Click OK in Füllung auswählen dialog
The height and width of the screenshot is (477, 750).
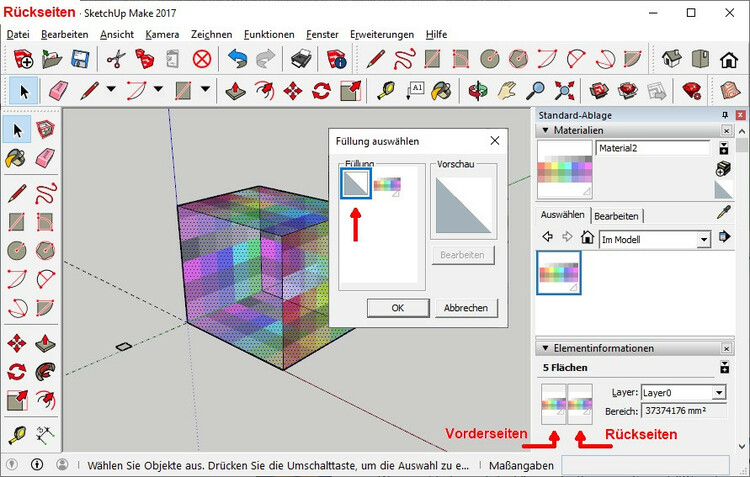pos(397,308)
